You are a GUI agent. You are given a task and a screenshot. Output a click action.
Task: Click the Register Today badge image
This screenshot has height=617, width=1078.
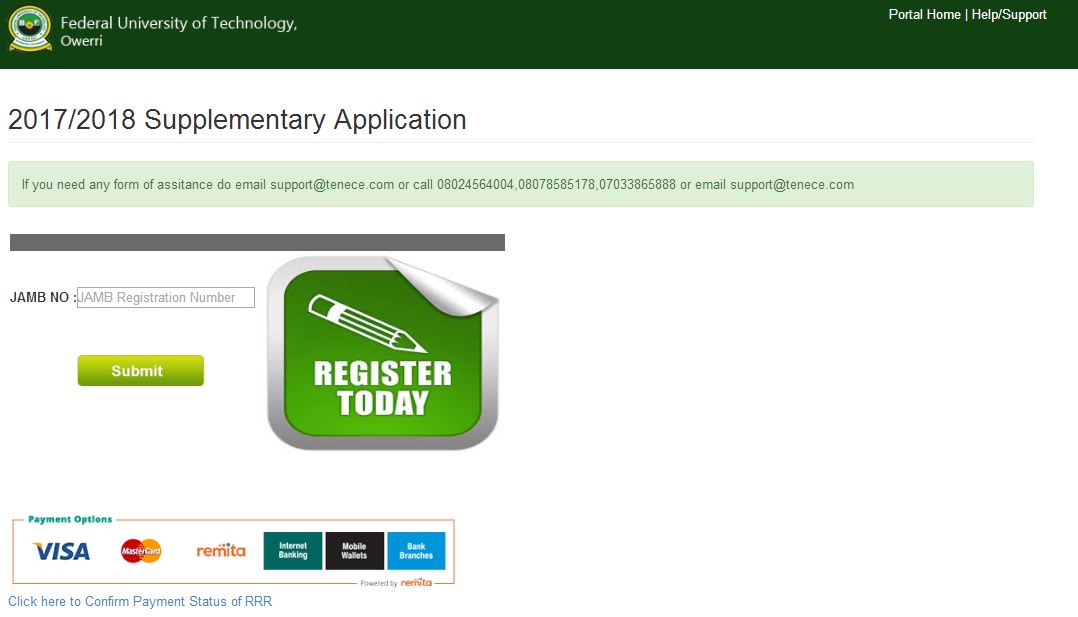(383, 354)
